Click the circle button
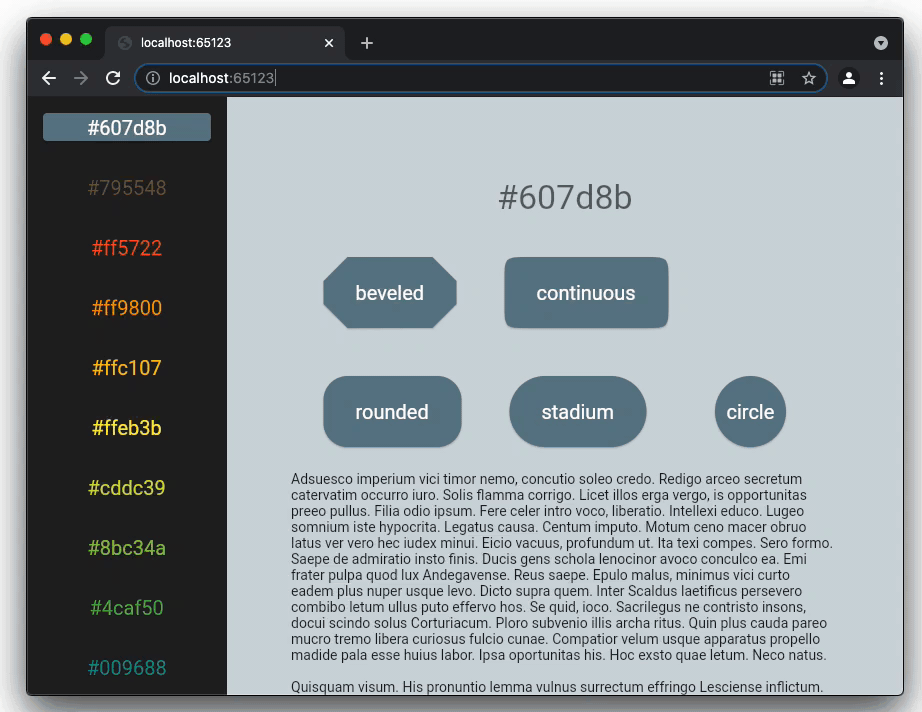The width and height of the screenshot is (922, 712). coord(750,412)
